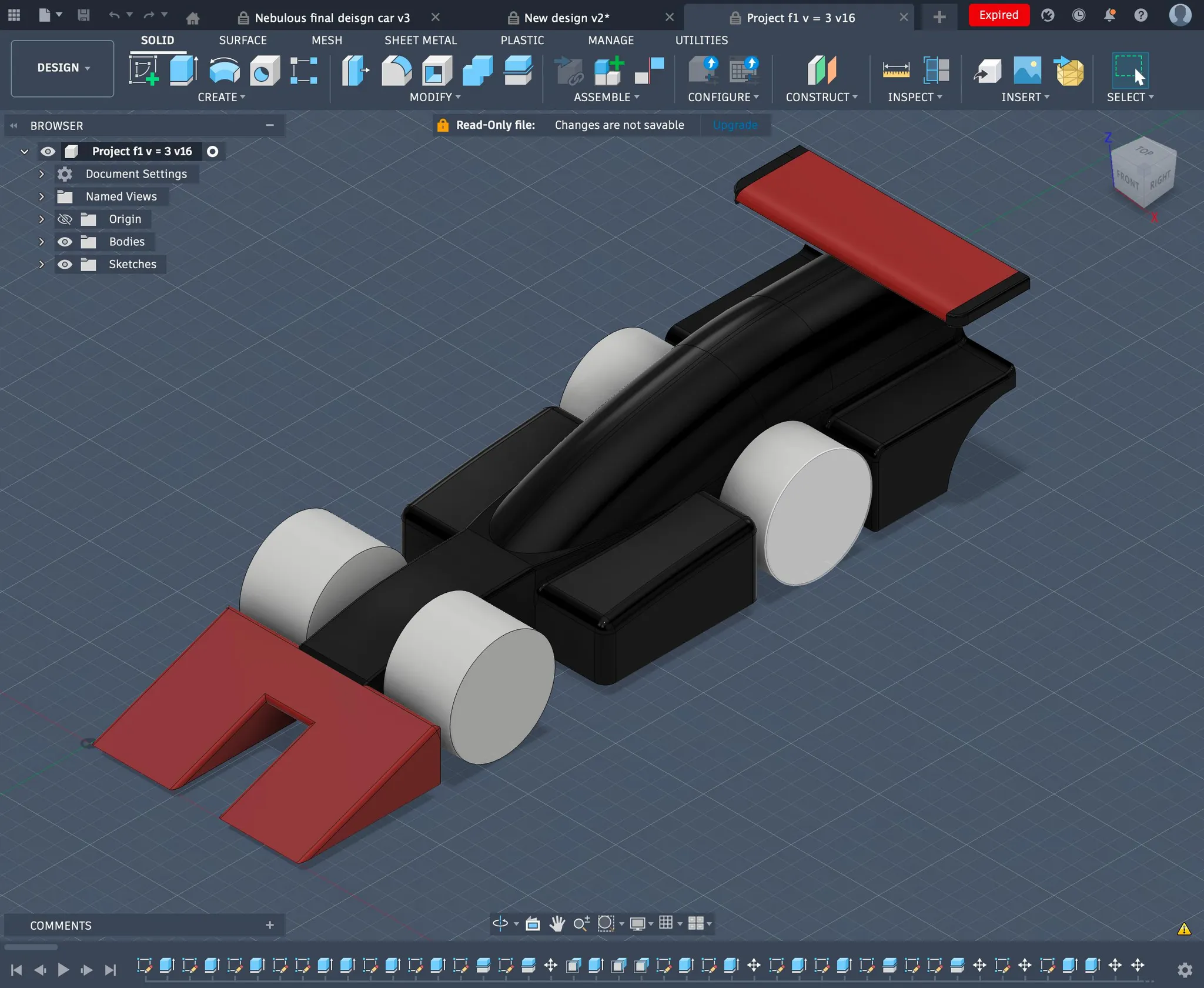Click the Configuration Table icon

[744, 71]
